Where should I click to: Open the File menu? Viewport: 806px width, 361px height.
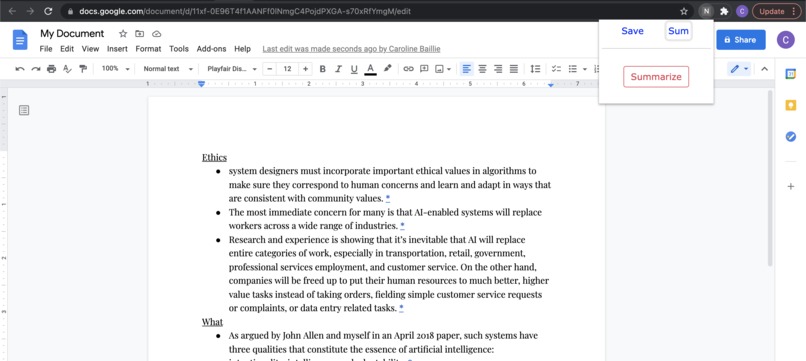(x=46, y=49)
